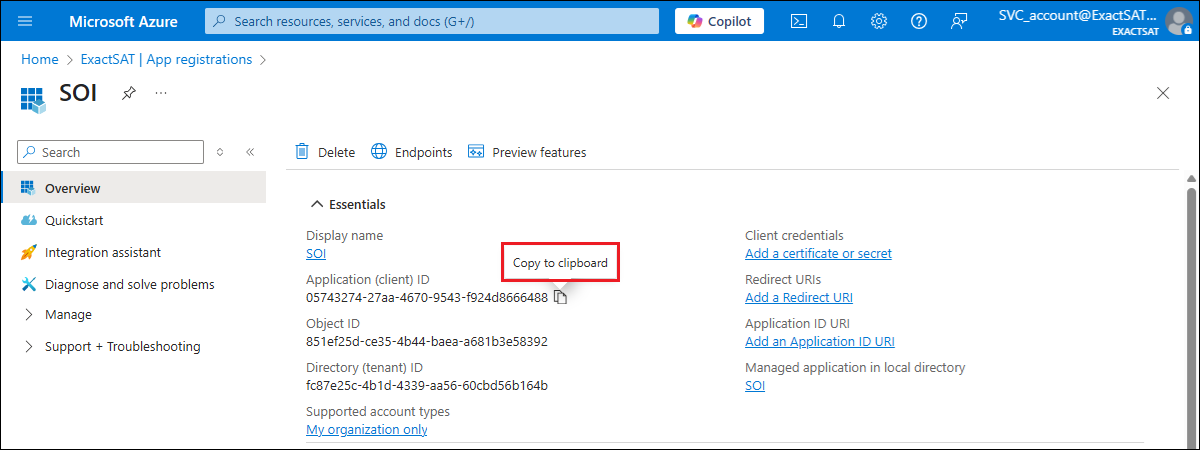The image size is (1200, 450).
Task: Click Add a certificate or secret link
Action: click(818, 254)
